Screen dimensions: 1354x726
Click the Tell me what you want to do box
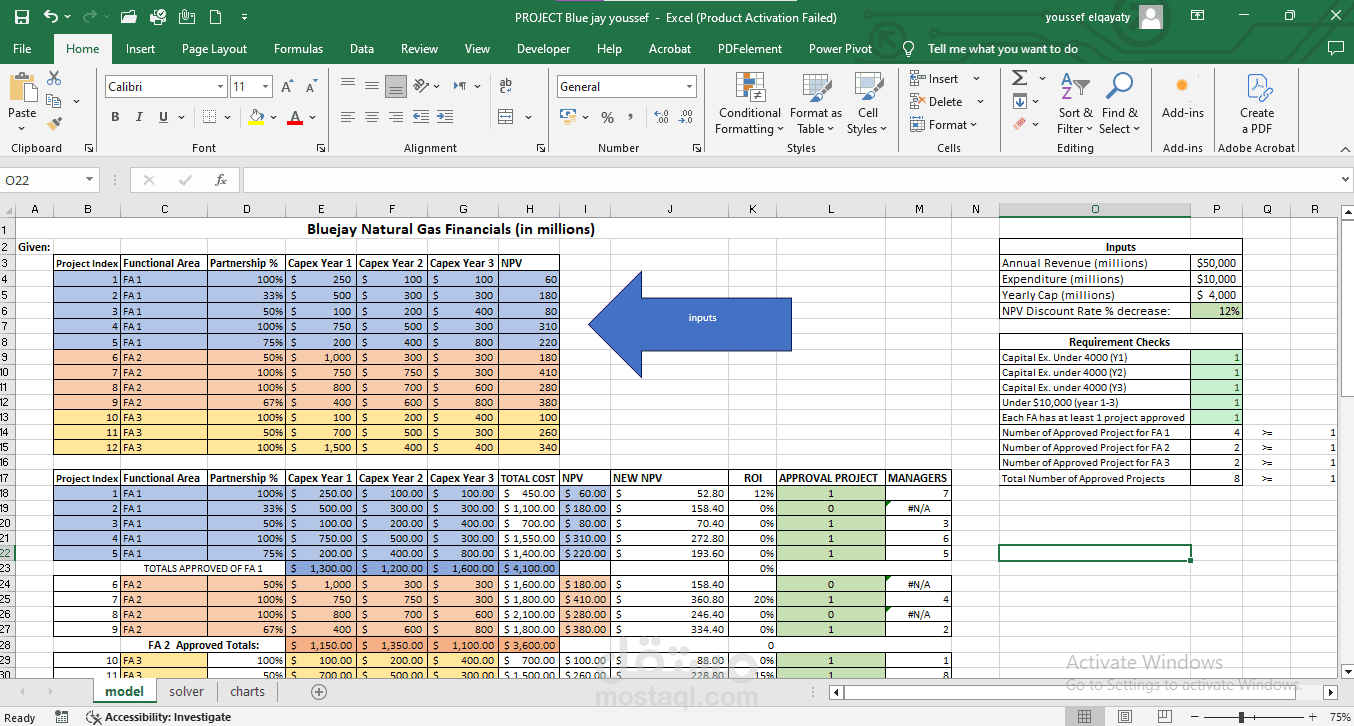(x=1002, y=48)
